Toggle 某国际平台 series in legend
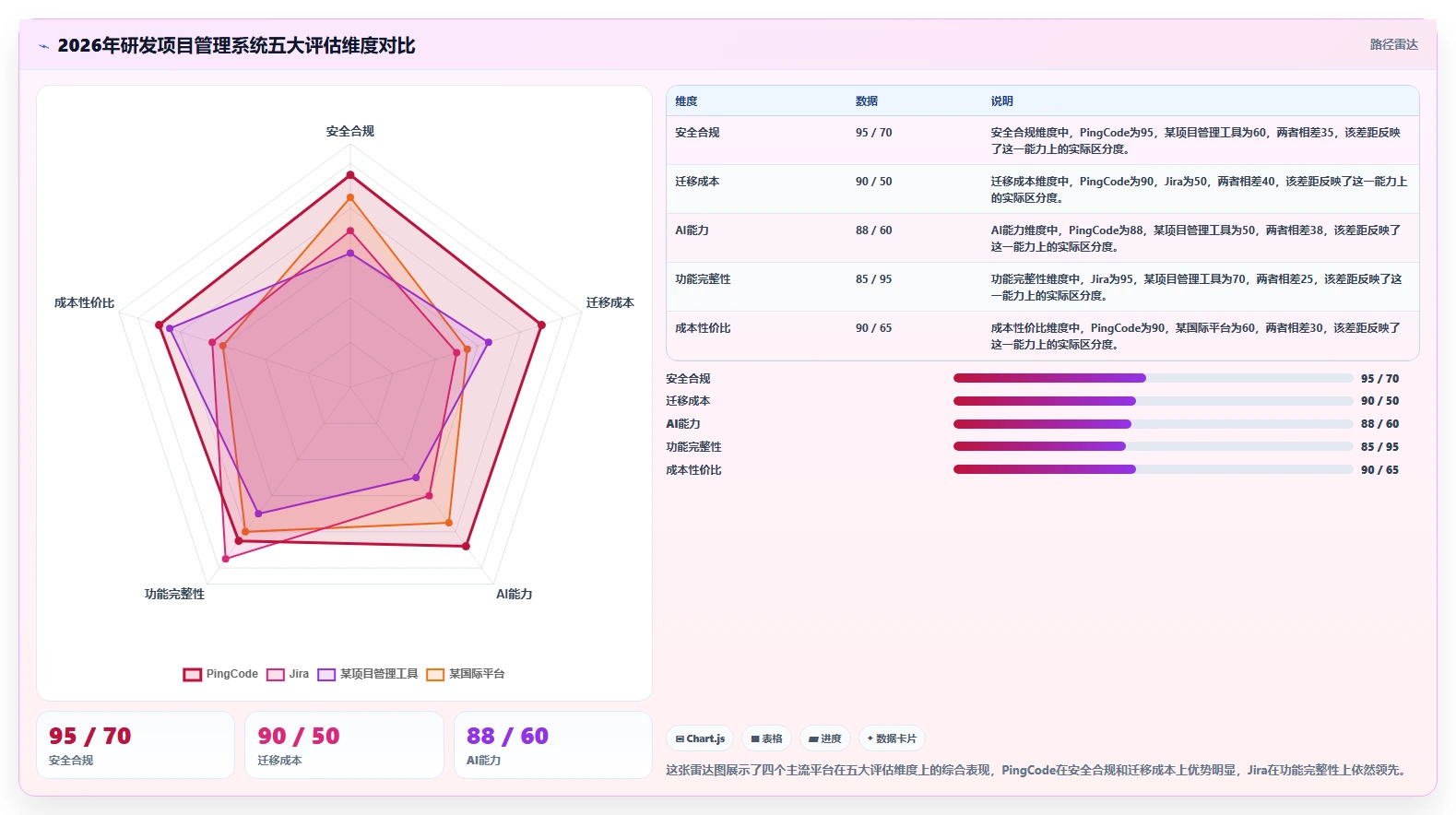This screenshot has width=1456, height=815. pyautogui.click(x=466, y=674)
